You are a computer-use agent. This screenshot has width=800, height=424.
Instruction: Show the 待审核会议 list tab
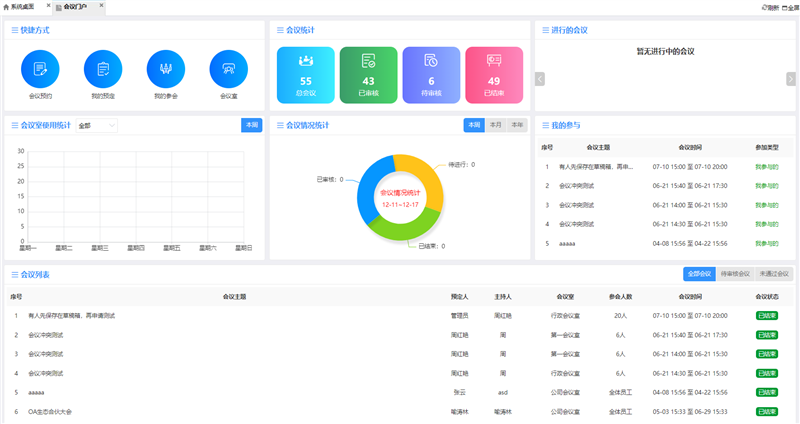[x=735, y=273]
